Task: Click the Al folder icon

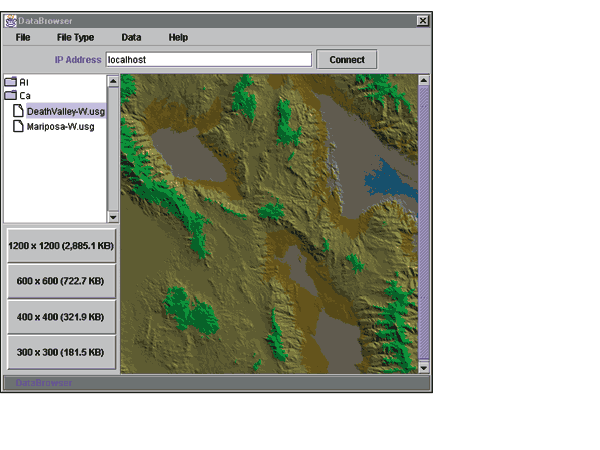Action: coord(11,82)
